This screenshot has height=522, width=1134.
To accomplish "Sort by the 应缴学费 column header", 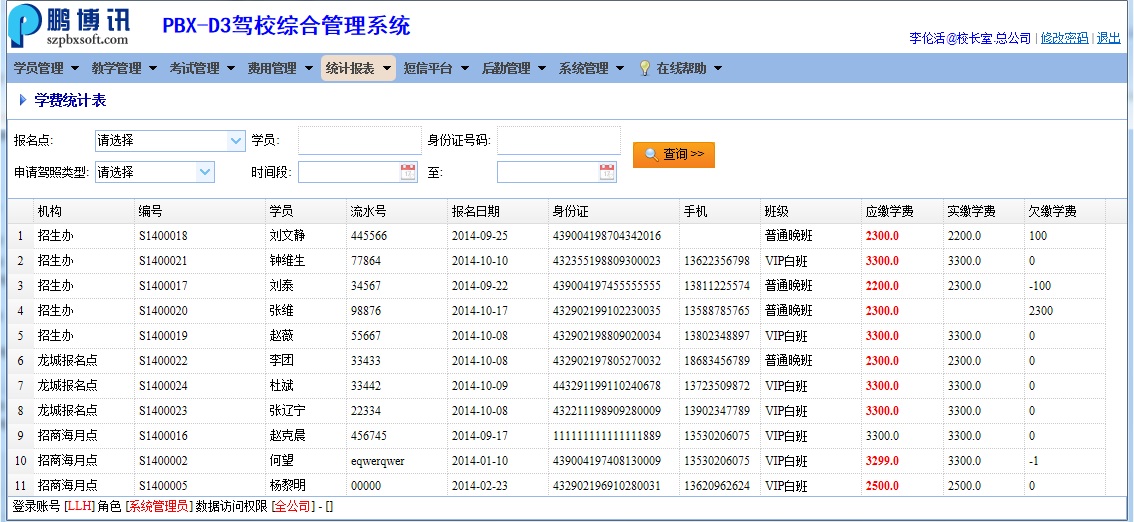I will coord(902,211).
